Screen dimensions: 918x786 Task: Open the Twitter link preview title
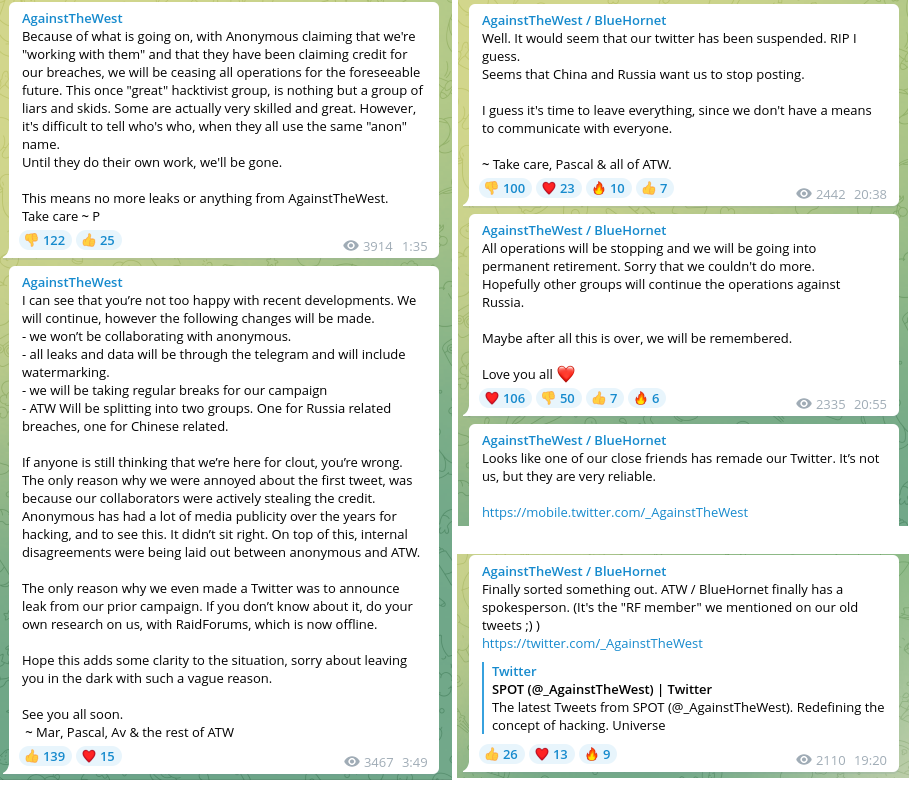pos(514,672)
